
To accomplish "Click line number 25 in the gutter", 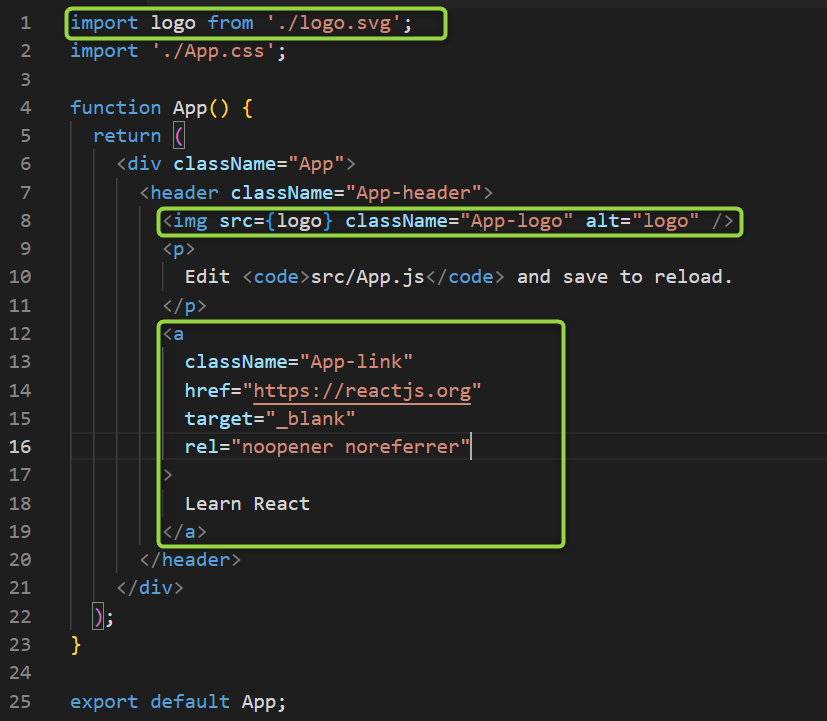I will click(21, 702).
